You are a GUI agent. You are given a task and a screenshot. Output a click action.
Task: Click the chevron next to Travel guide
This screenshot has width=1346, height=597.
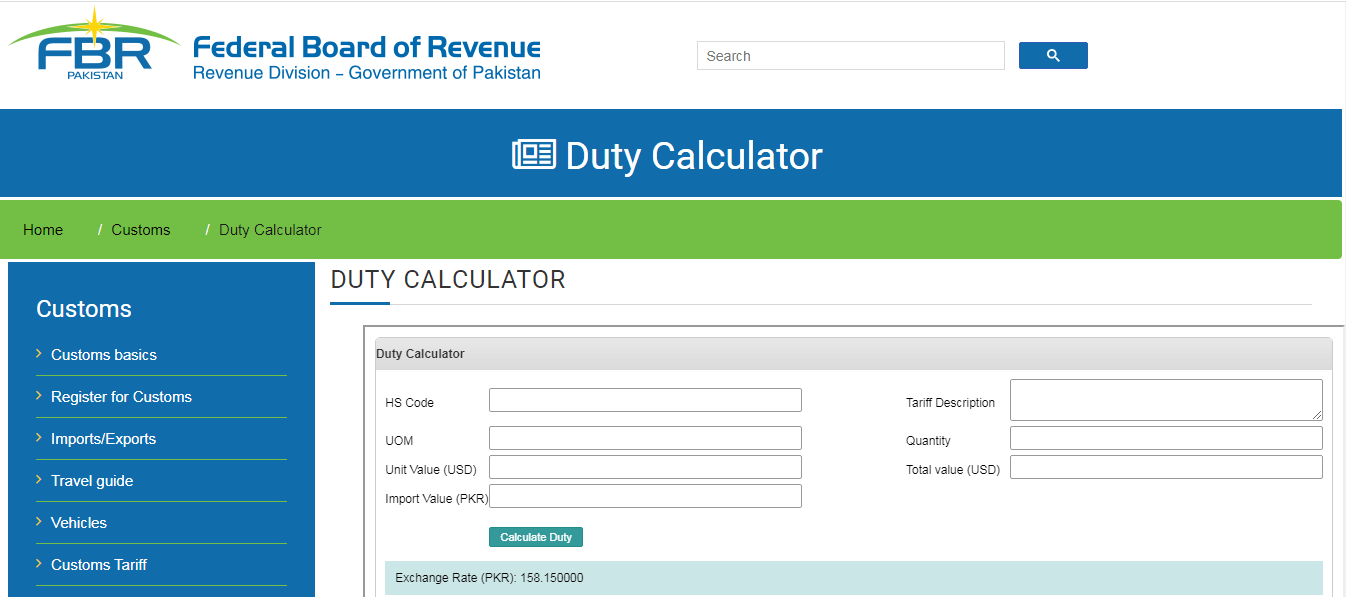point(39,480)
